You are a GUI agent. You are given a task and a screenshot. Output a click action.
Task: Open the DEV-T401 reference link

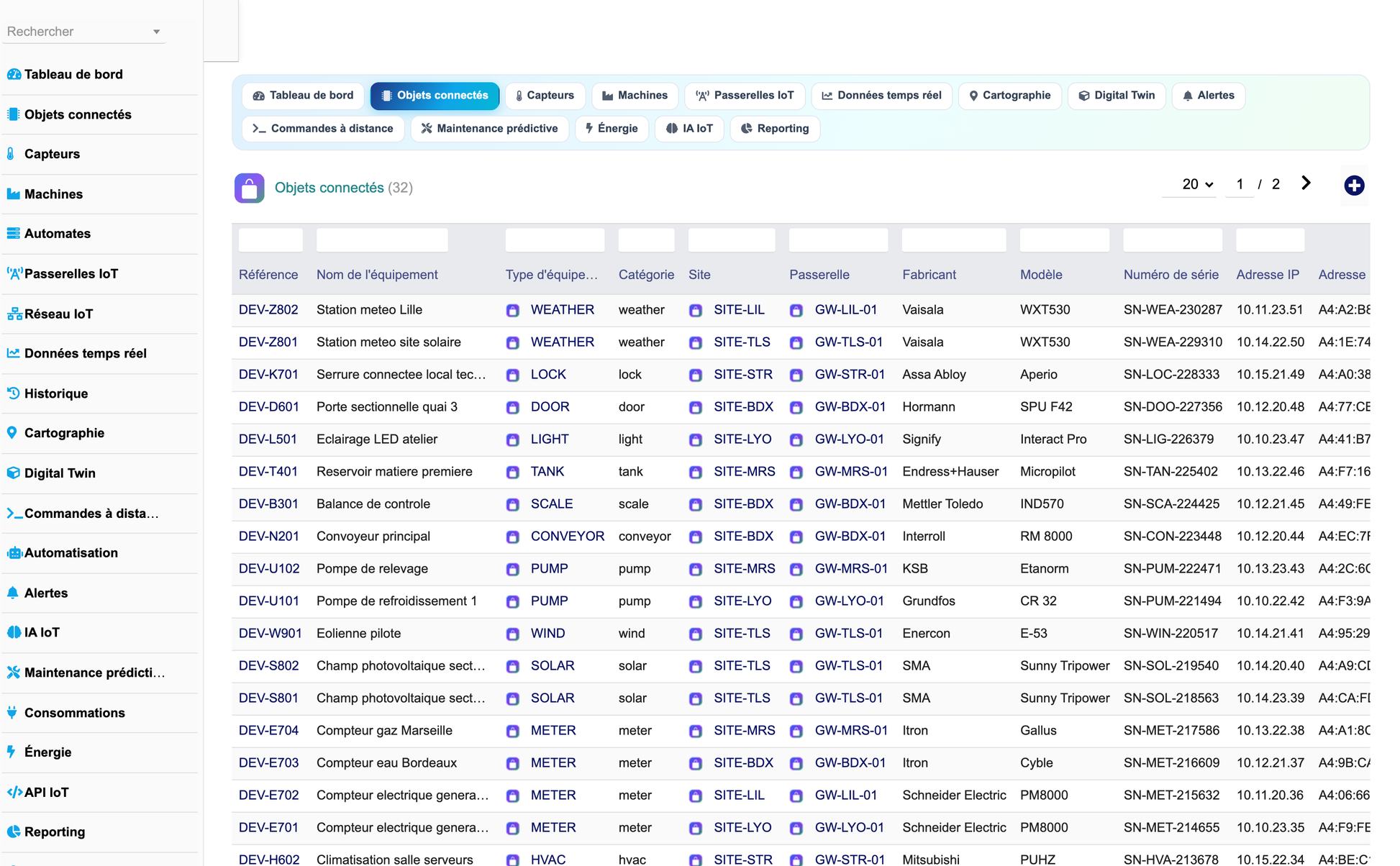tap(268, 472)
